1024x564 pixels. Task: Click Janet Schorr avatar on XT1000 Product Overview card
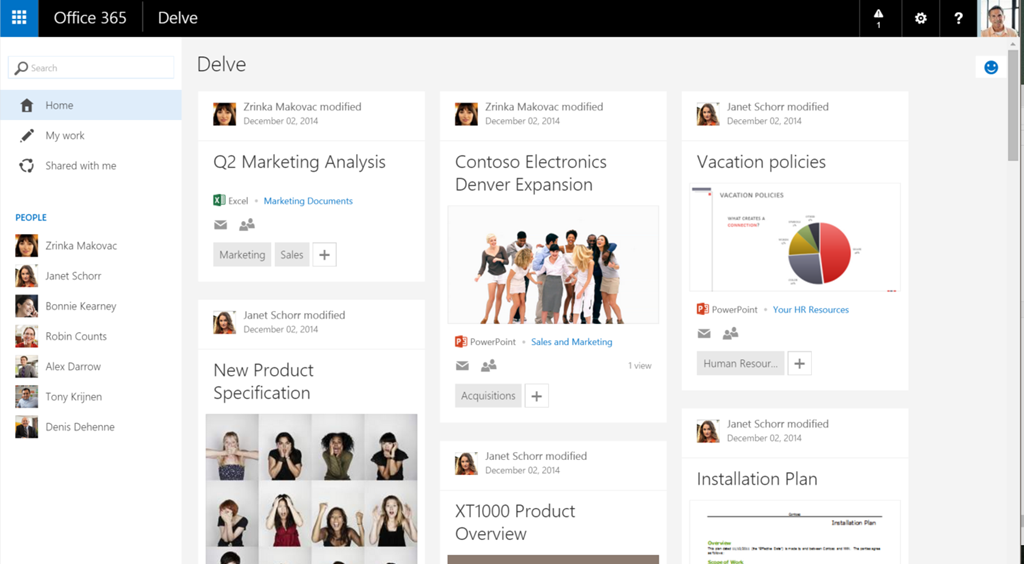pyautogui.click(x=466, y=463)
